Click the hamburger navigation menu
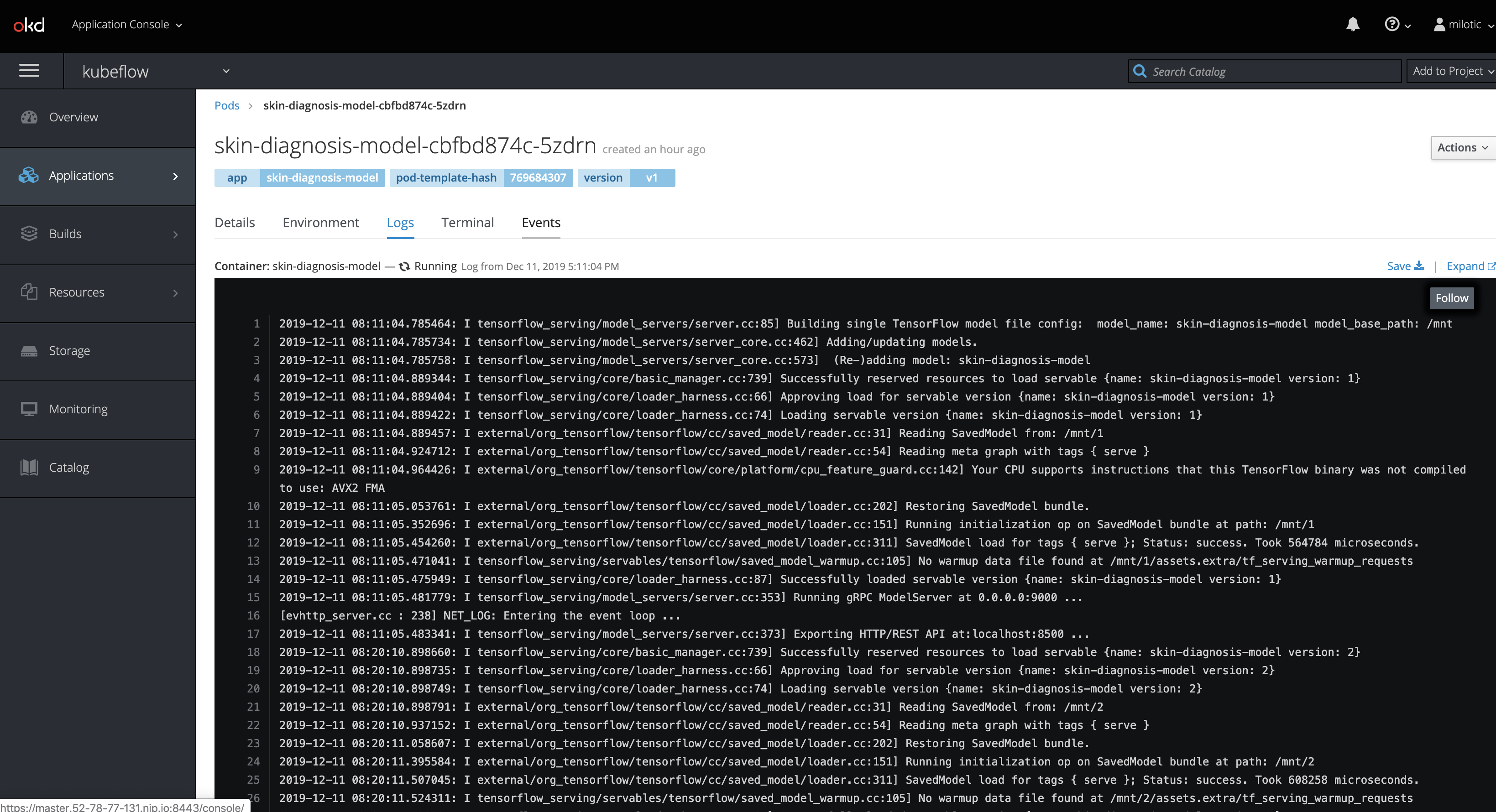This screenshot has width=1496, height=812. point(29,70)
